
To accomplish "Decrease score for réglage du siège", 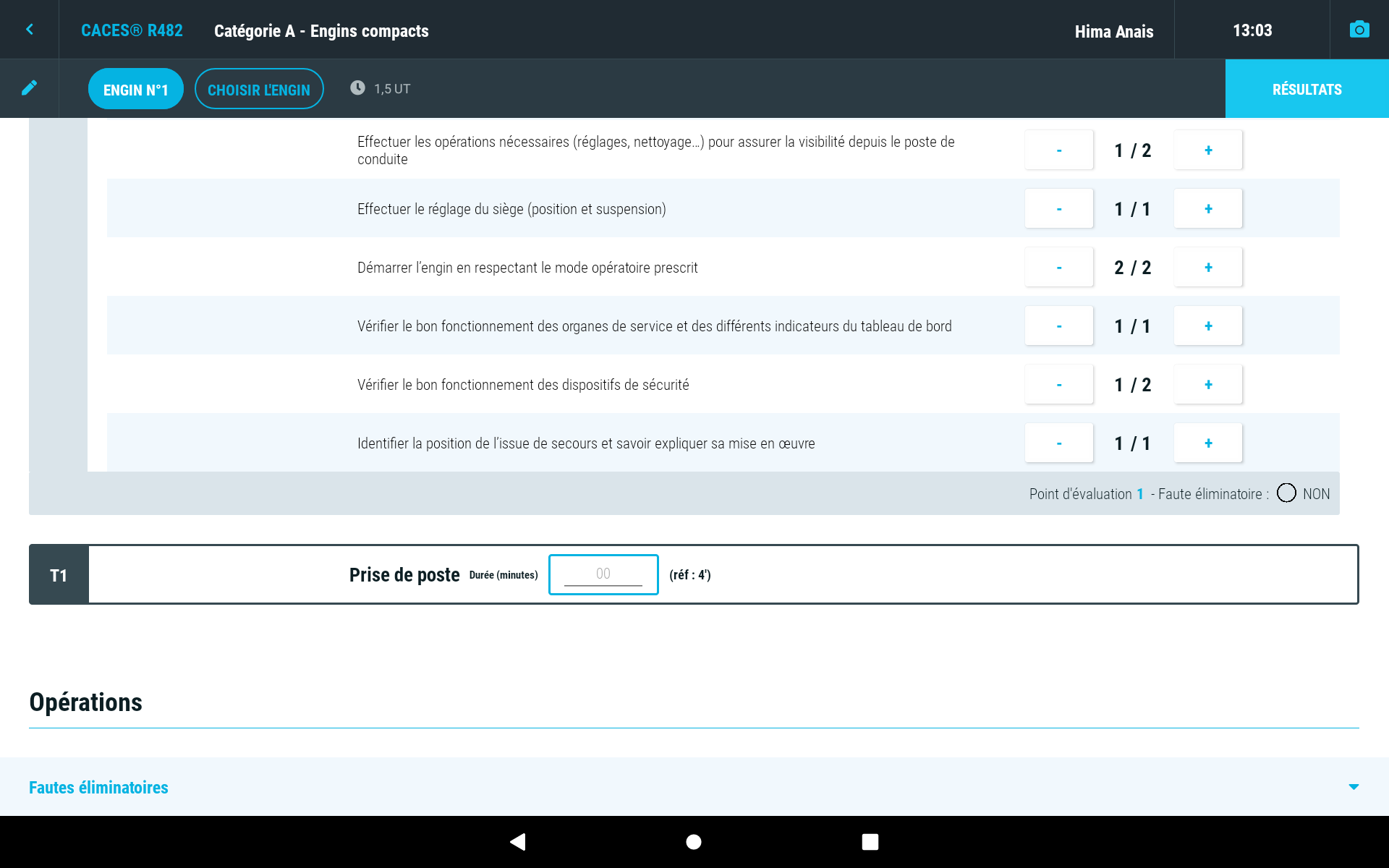I will click(x=1059, y=208).
